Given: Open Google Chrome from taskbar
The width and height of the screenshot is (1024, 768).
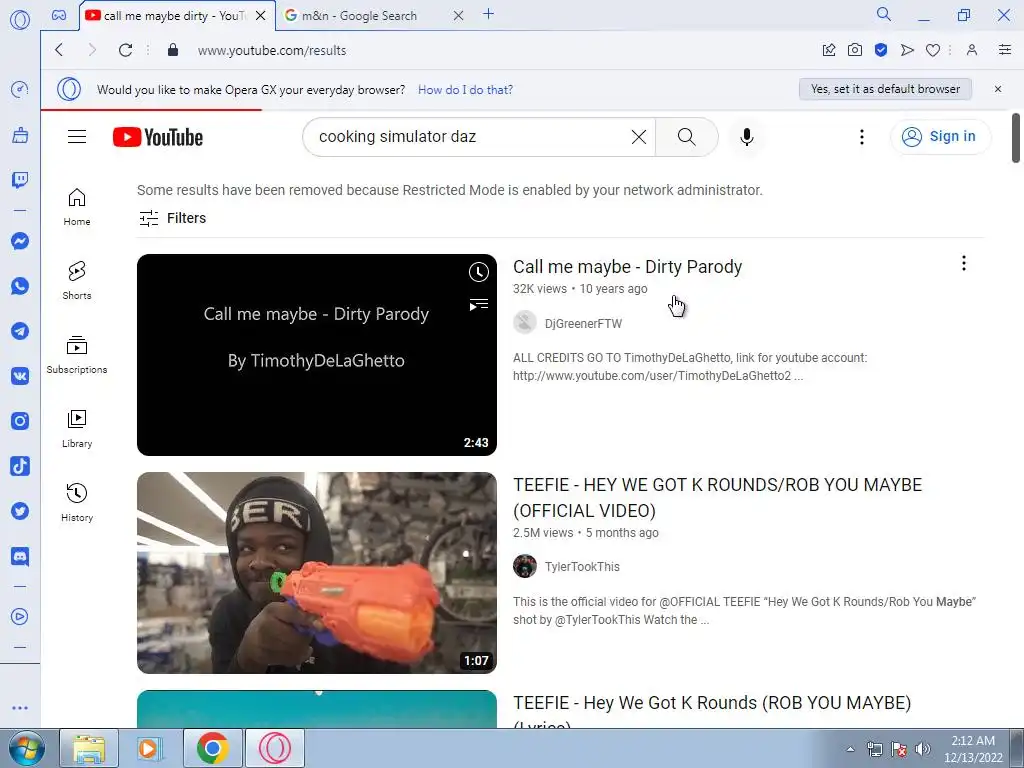Looking at the screenshot, I should point(212,748).
